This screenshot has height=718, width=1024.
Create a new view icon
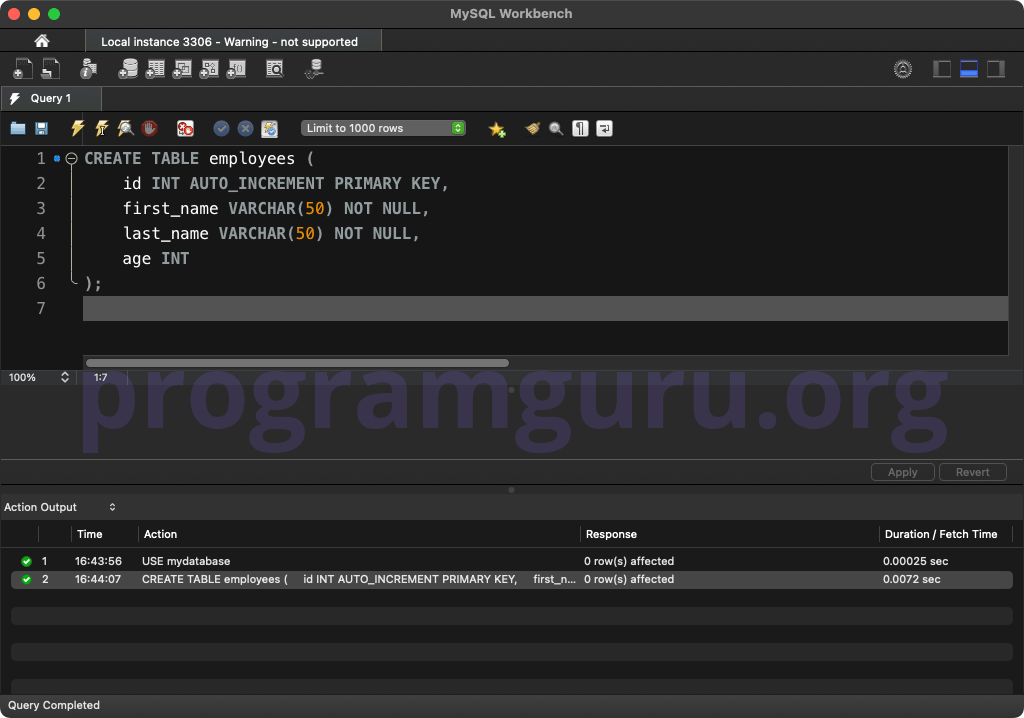pos(182,69)
